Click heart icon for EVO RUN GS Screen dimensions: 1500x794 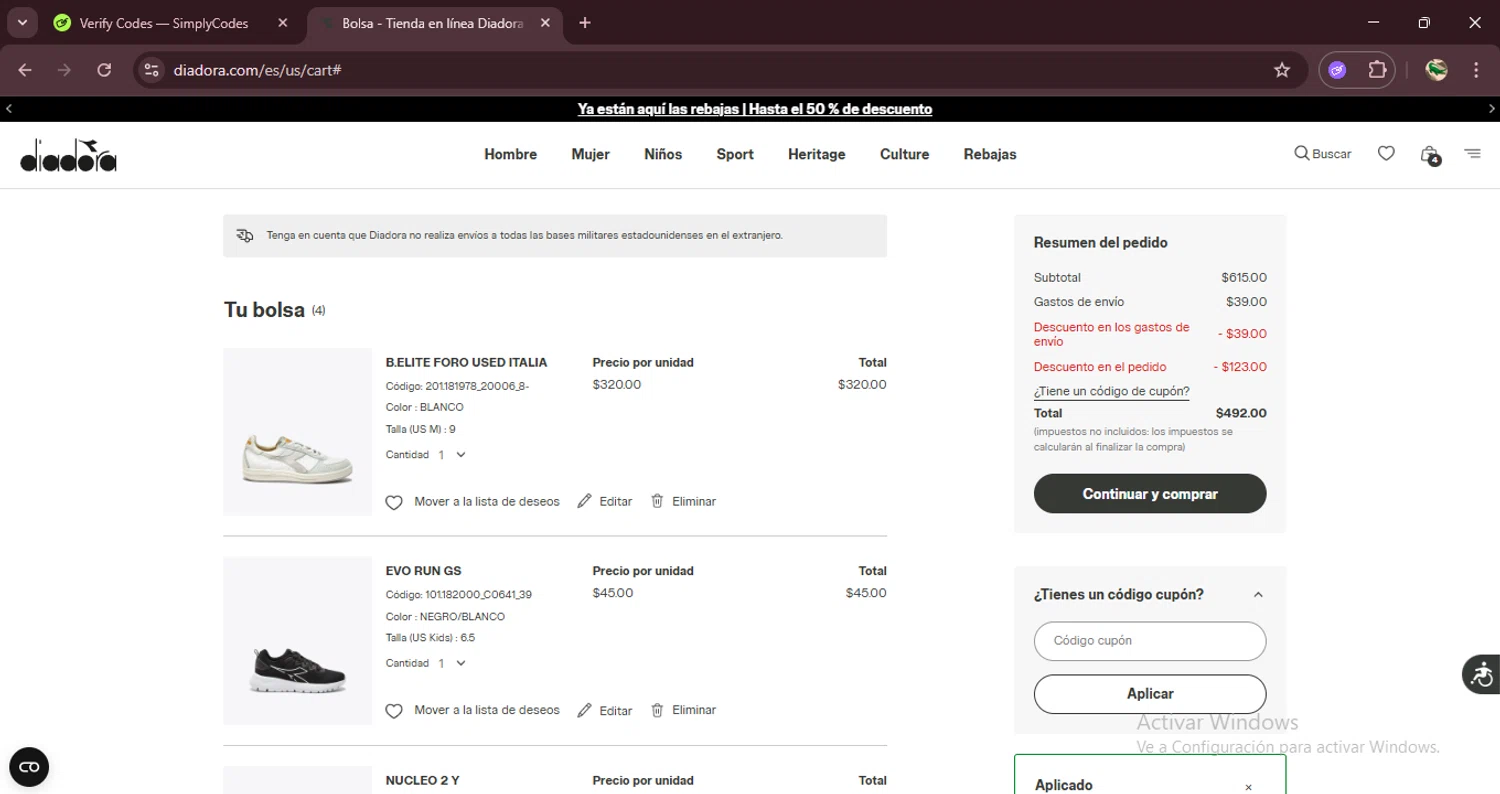point(394,711)
